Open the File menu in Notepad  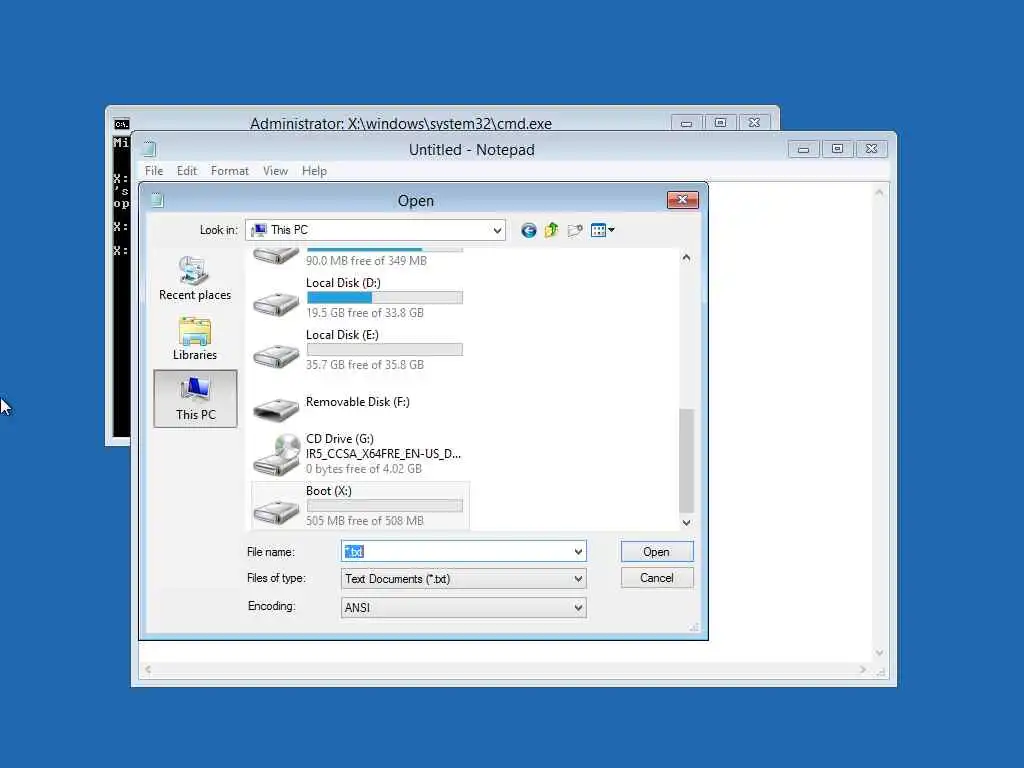pyautogui.click(x=154, y=170)
